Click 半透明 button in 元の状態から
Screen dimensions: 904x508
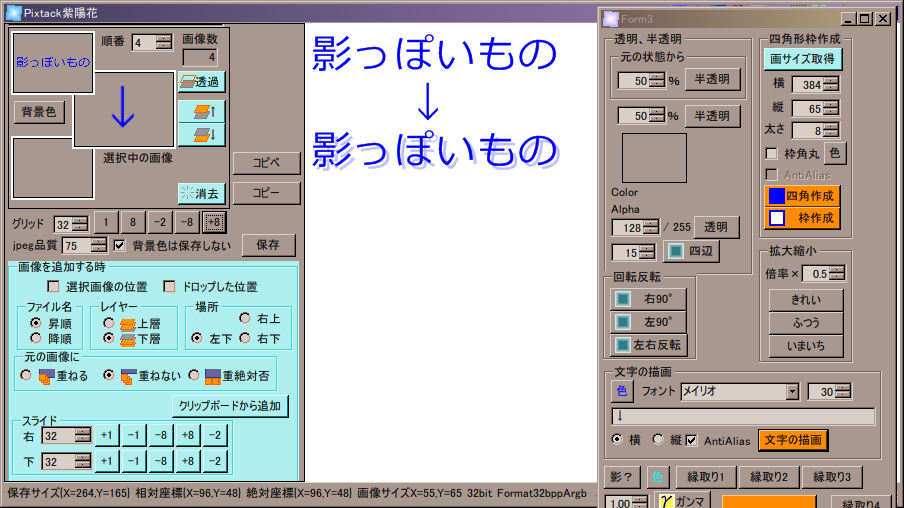tap(713, 79)
